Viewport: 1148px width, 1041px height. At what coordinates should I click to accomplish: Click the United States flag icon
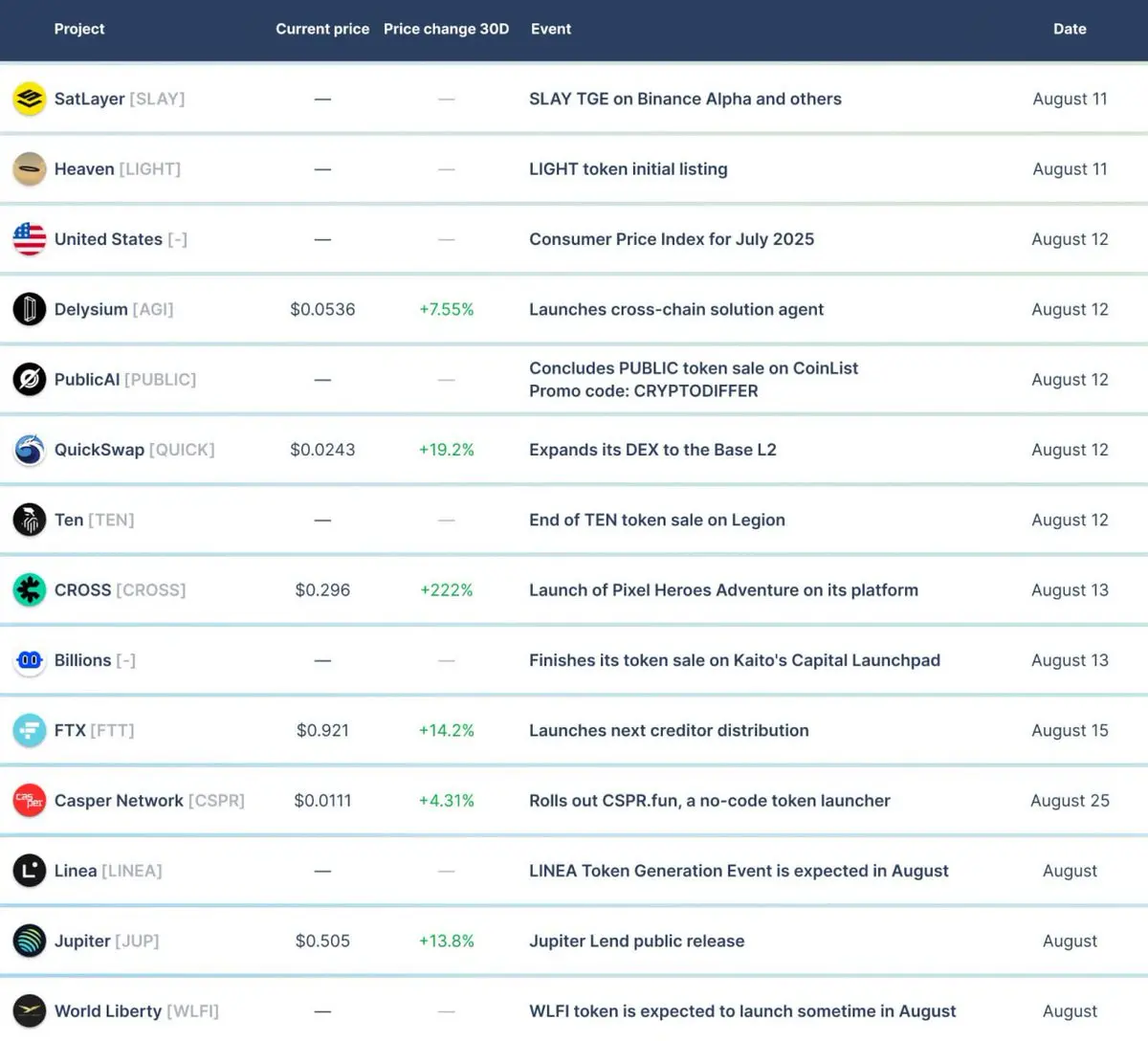click(x=30, y=239)
